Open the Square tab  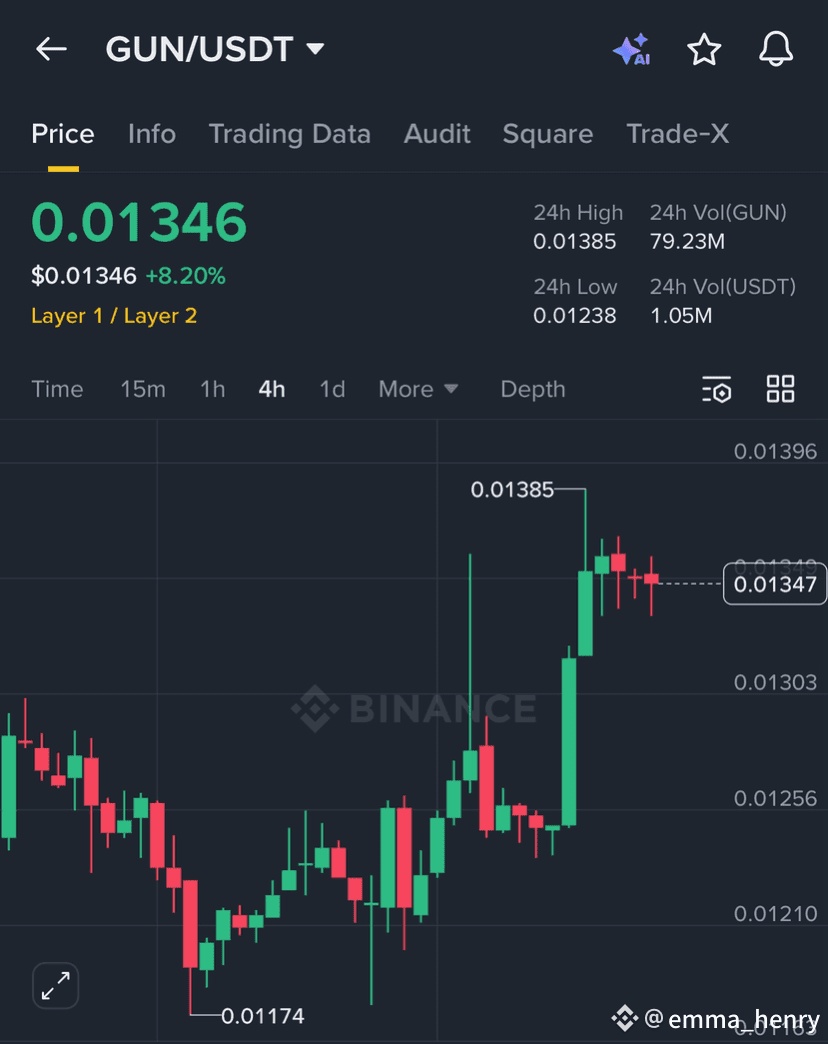click(x=548, y=134)
